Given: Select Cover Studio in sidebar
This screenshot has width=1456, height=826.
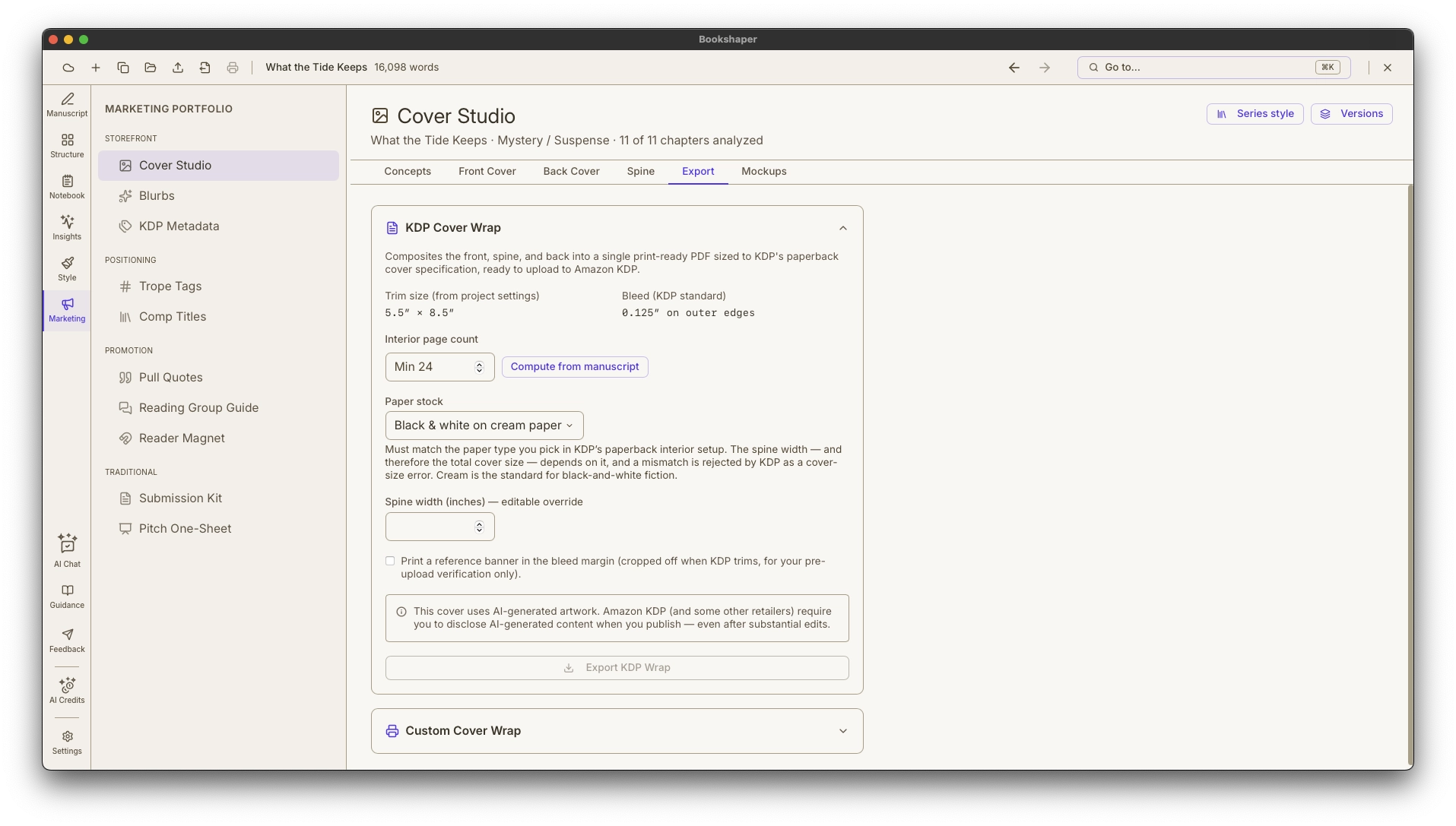Looking at the screenshot, I should (x=218, y=166).
